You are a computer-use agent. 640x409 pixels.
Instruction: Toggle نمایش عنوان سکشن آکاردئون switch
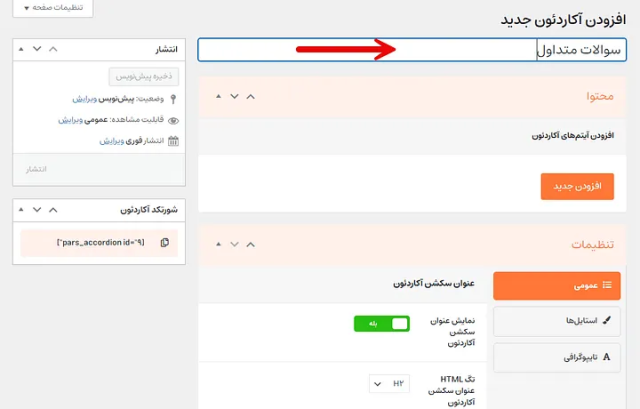point(382,324)
